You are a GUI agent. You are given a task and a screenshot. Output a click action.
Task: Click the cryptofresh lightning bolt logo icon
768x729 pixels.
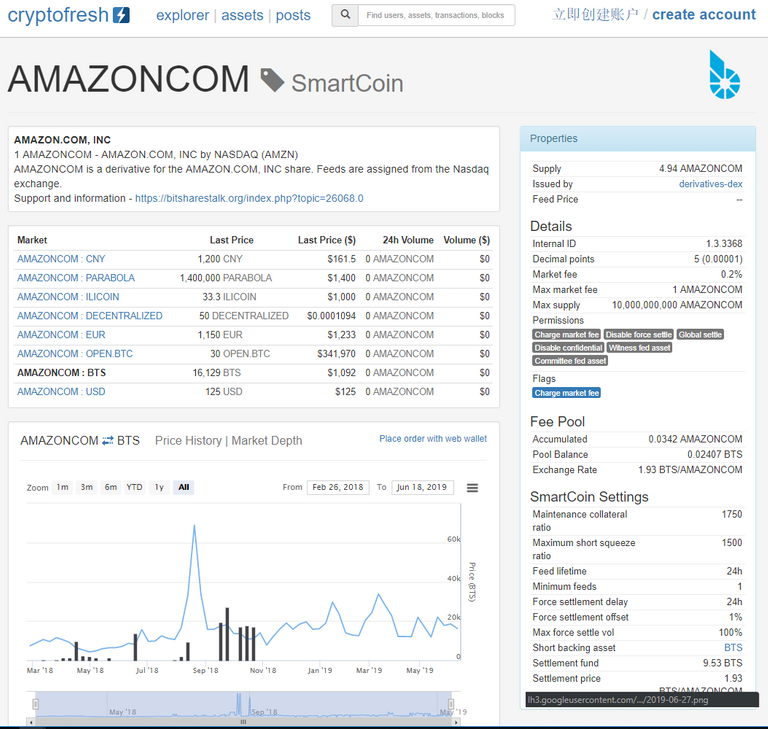(x=121, y=15)
